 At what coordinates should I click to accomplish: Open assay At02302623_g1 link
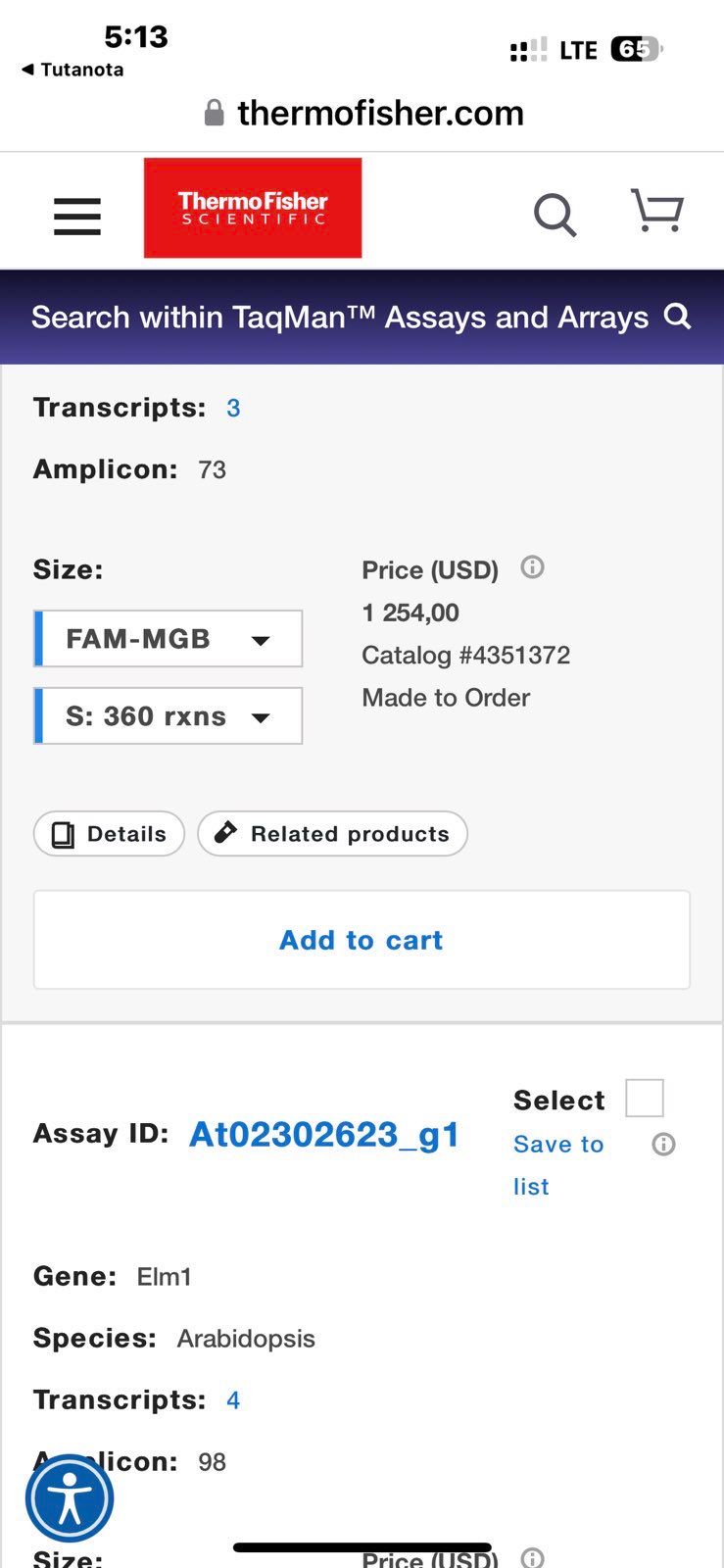click(324, 1134)
